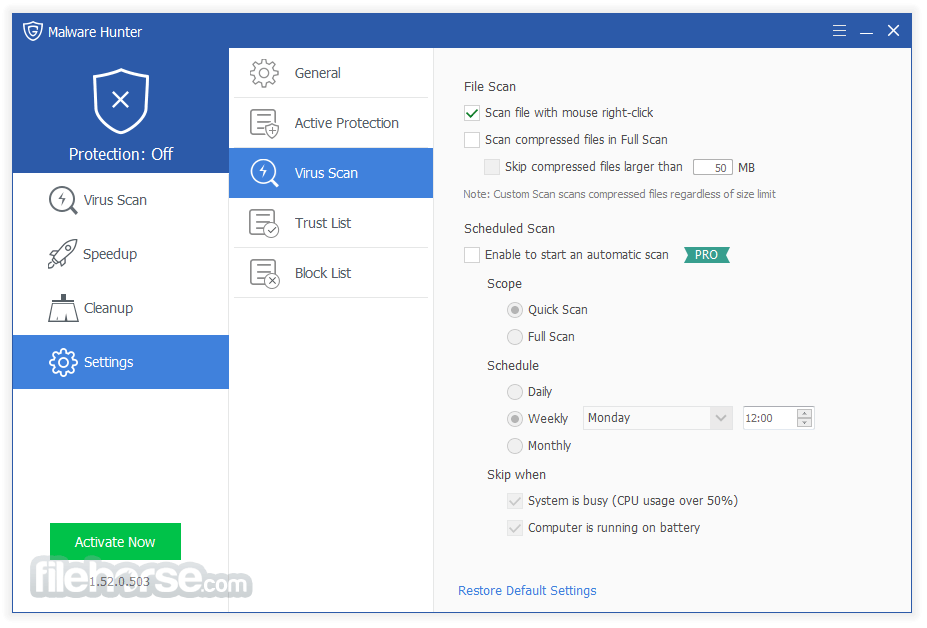Viewport: 927px width, 628px height.
Task: Click the General gear icon
Action: tap(264, 73)
